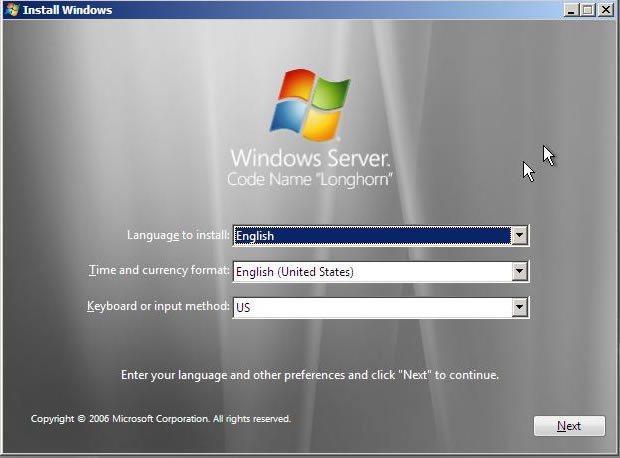Click the Windows flag logo
Screen dimensions: 620x458
tap(309, 104)
